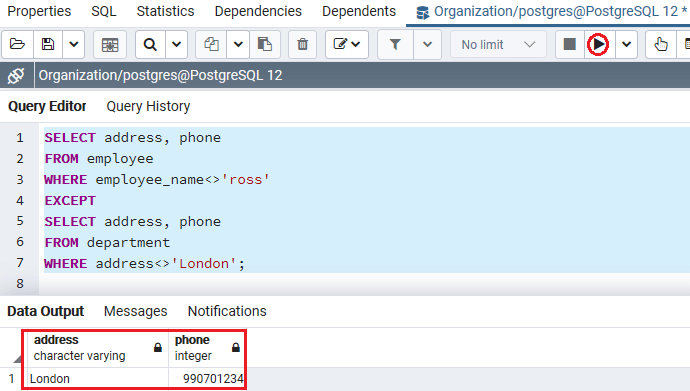This screenshot has height=391, width=690.
Task: Open the No limit rows dropdown
Action: click(498, 44)
